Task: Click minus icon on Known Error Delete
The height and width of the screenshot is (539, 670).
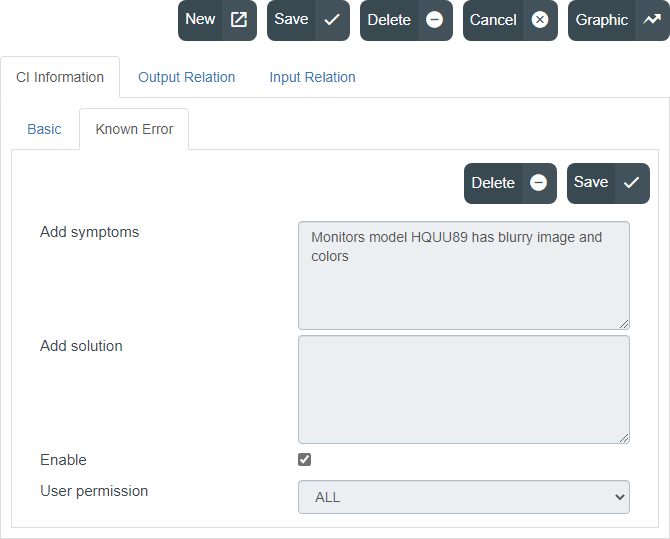Action: (x=538, y=183)
